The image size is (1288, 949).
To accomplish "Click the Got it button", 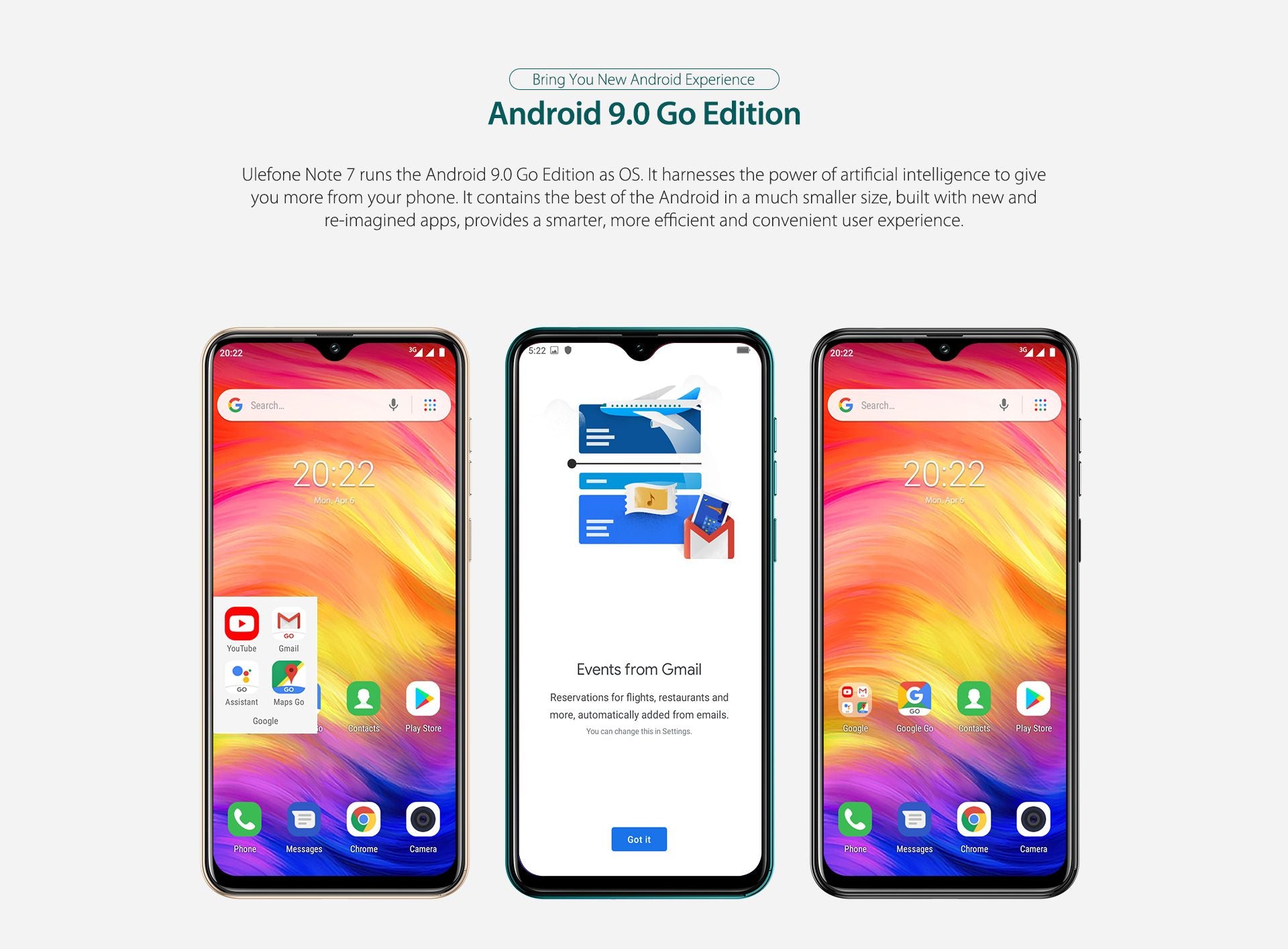I will [x=639, y=837].
